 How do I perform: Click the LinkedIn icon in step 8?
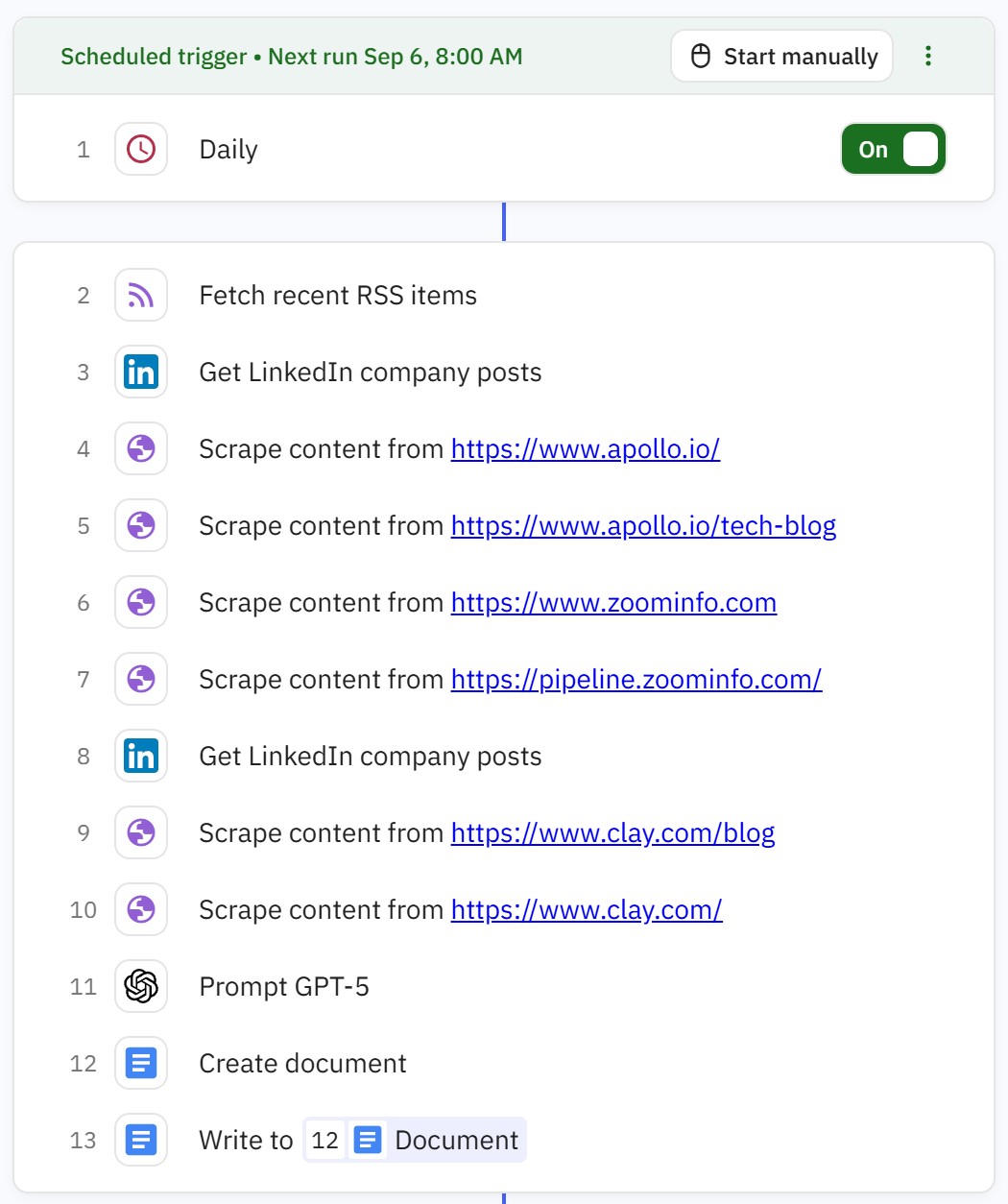(x=141, y=756)
